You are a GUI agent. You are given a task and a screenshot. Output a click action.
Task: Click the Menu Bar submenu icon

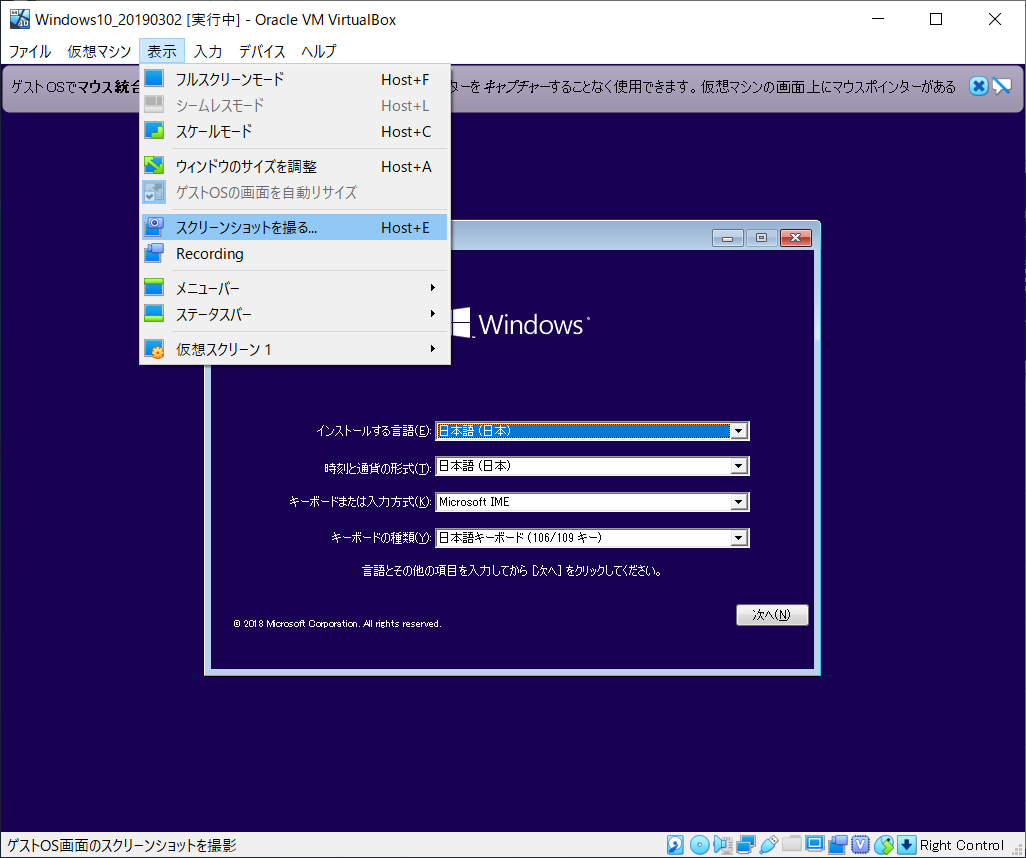point(154,288)
